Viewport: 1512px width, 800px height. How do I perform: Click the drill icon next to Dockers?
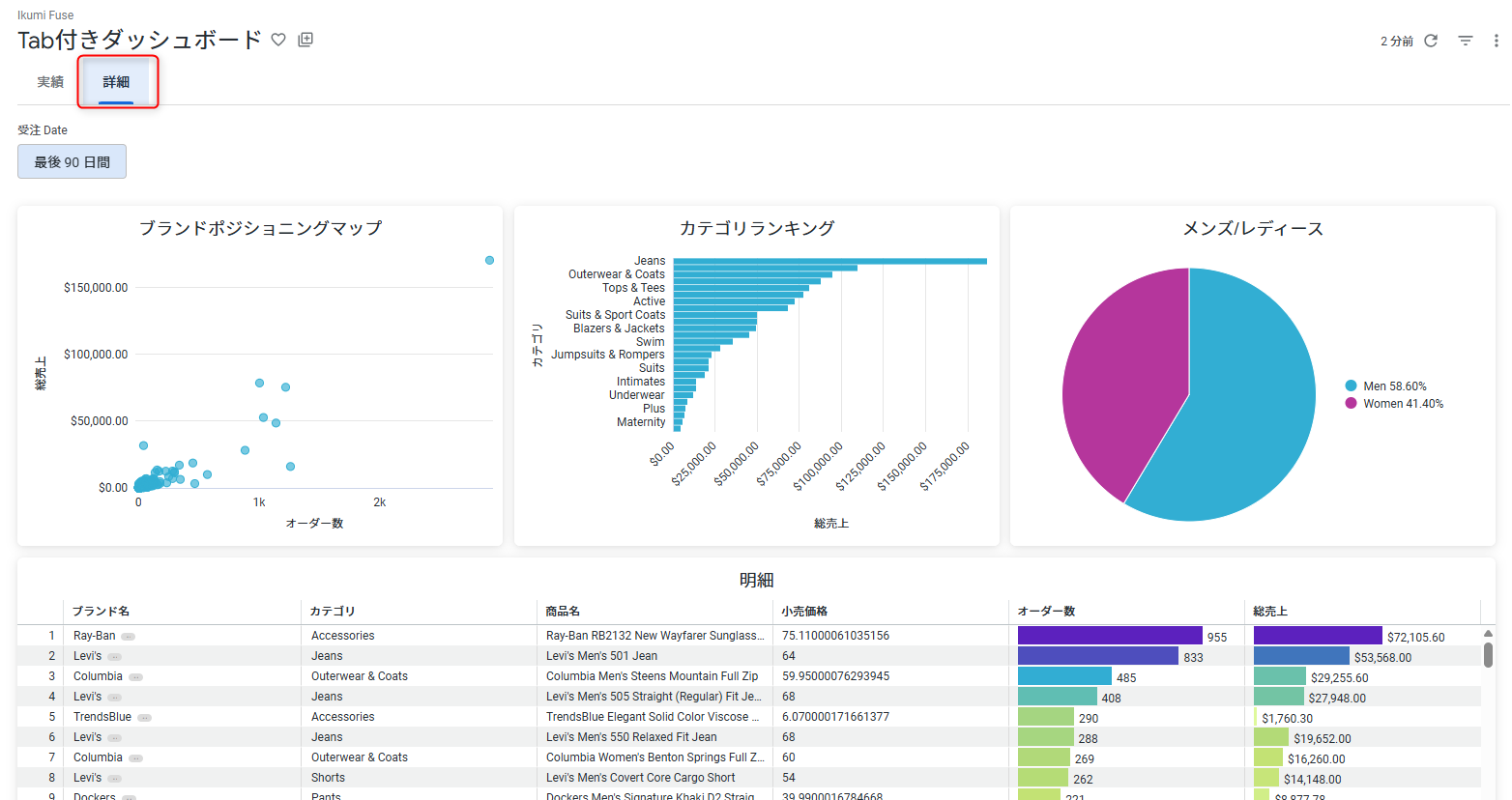pyautogui.click(x=128, y=795)
